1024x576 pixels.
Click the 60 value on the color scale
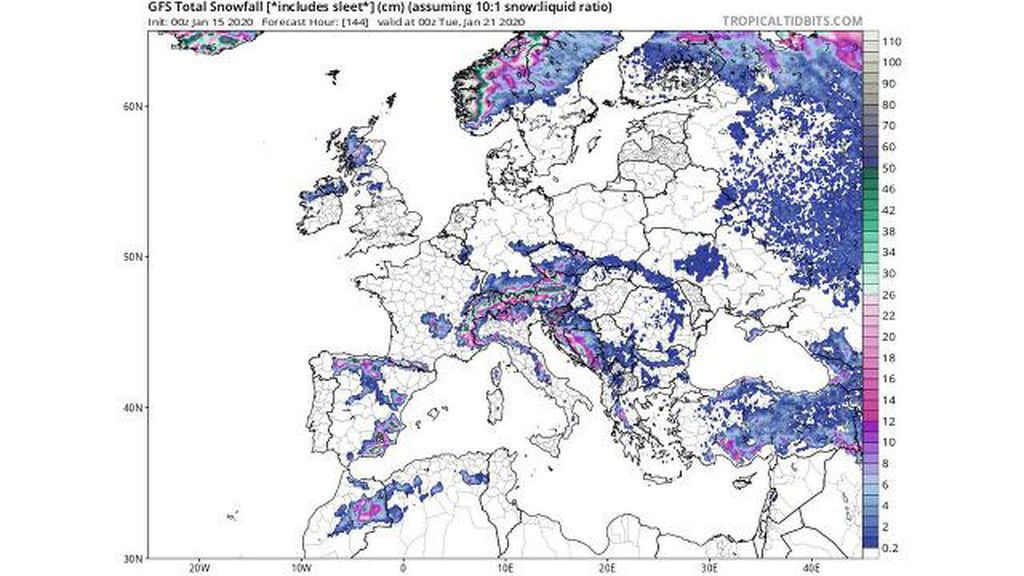click(x=889, y=147)
